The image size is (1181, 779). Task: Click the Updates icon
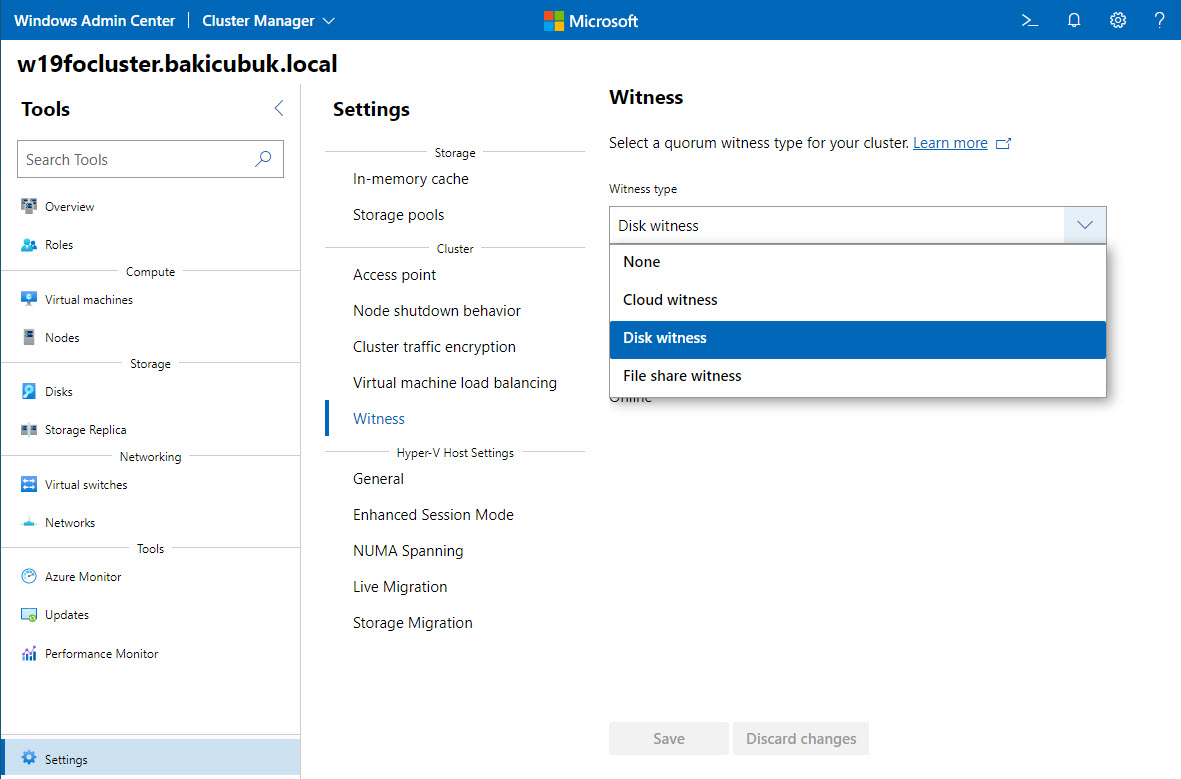pyautogui.click(x=29, y=615)
